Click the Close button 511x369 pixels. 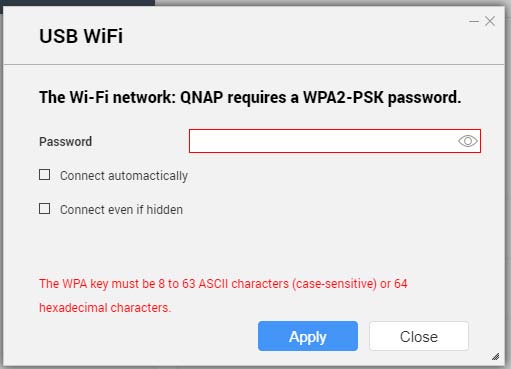pos(419,336)
